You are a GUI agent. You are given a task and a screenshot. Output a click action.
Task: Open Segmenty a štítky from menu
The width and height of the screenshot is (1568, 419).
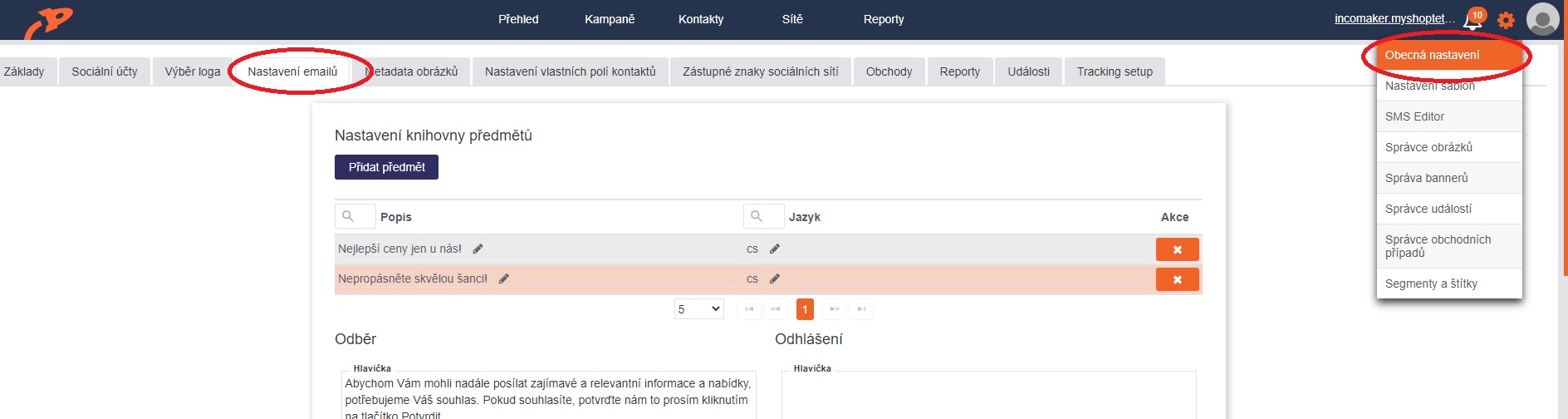pos(1449,283)
